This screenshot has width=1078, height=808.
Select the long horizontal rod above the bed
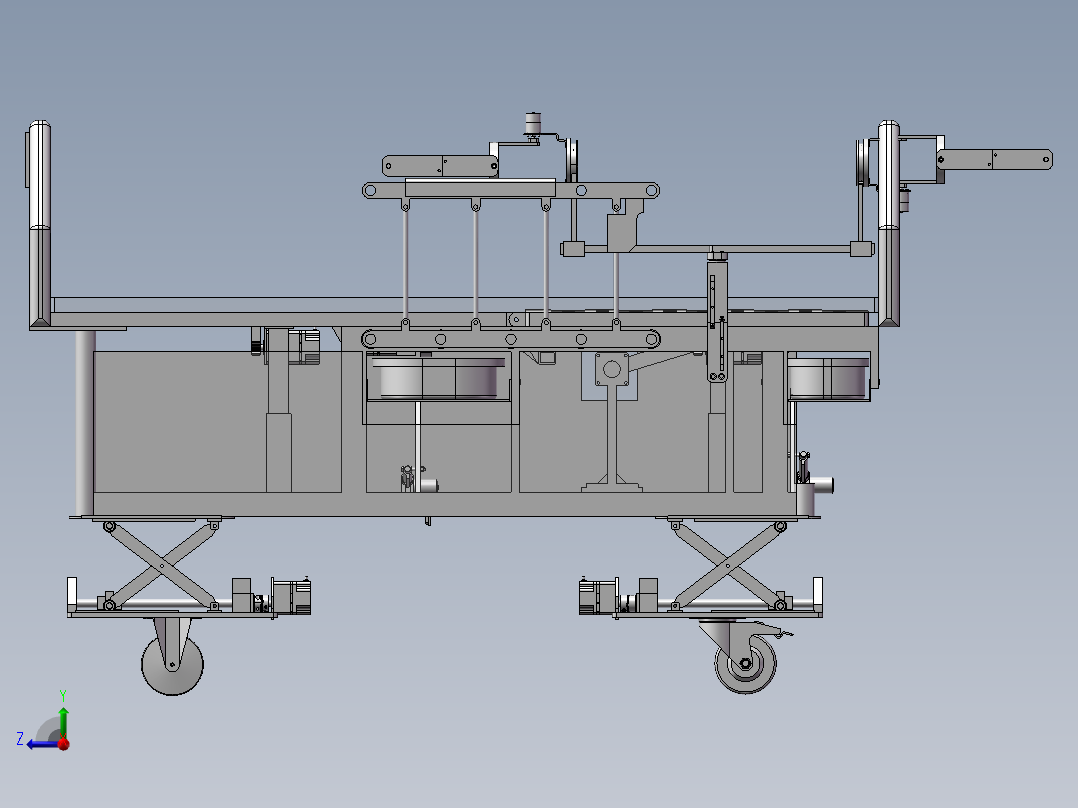click(717, 249)
